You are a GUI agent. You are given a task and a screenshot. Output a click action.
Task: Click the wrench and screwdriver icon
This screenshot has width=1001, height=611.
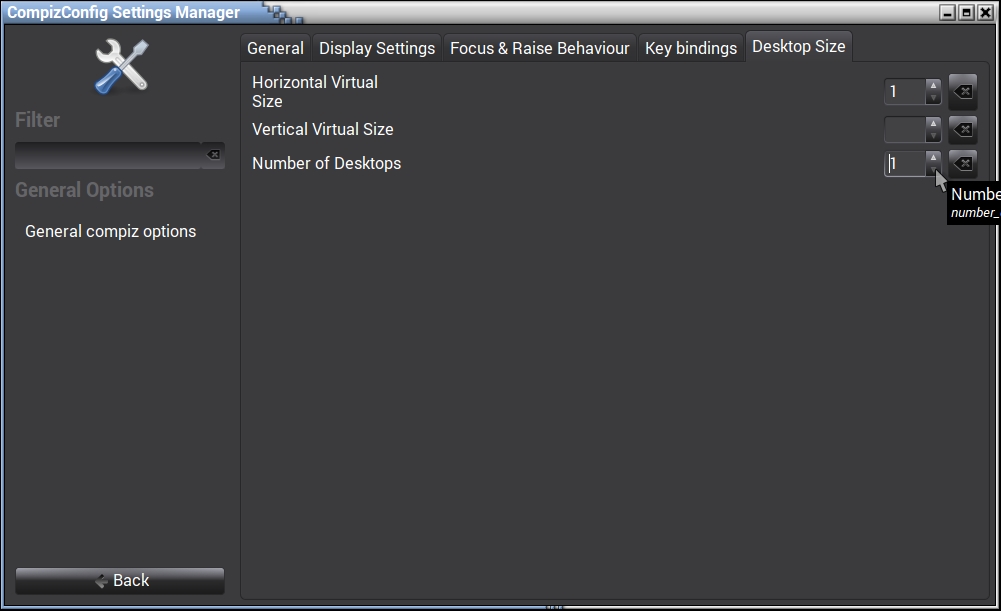coord(121,68)
